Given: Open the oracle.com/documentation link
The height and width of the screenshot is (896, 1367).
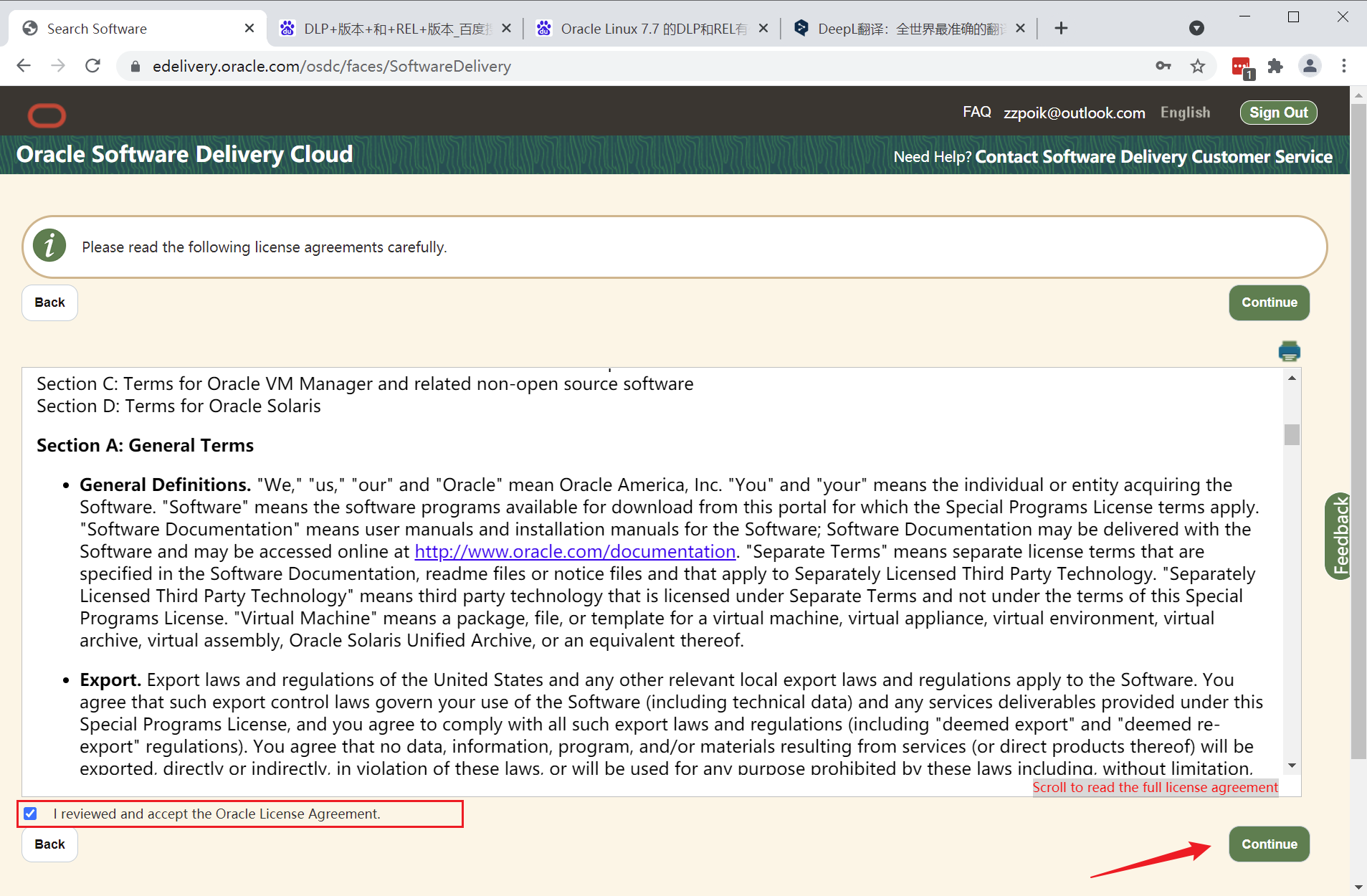Looking at the screenshot, I should [x=574, y=551].
